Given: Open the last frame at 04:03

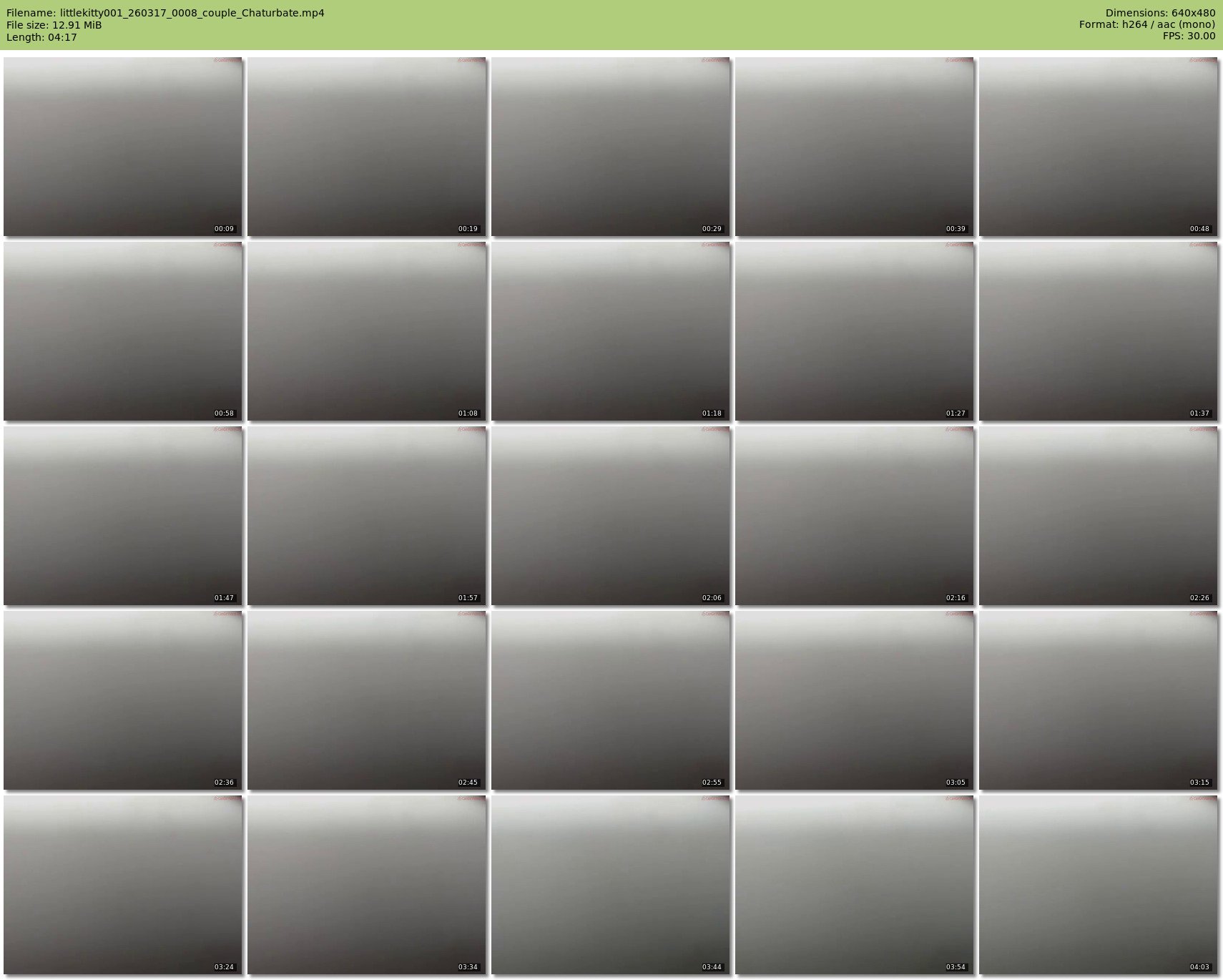Looking at the screenshot, I should (x=1098, y=885).
